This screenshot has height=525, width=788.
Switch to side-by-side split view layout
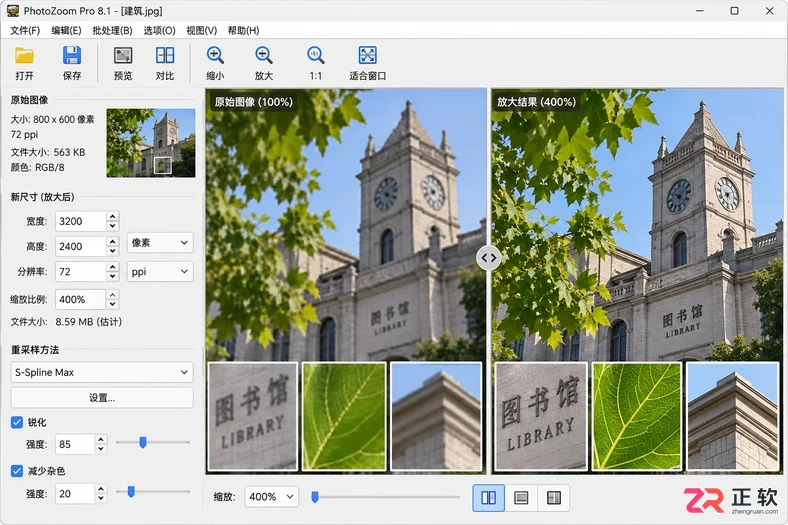(x=488, y=498)
